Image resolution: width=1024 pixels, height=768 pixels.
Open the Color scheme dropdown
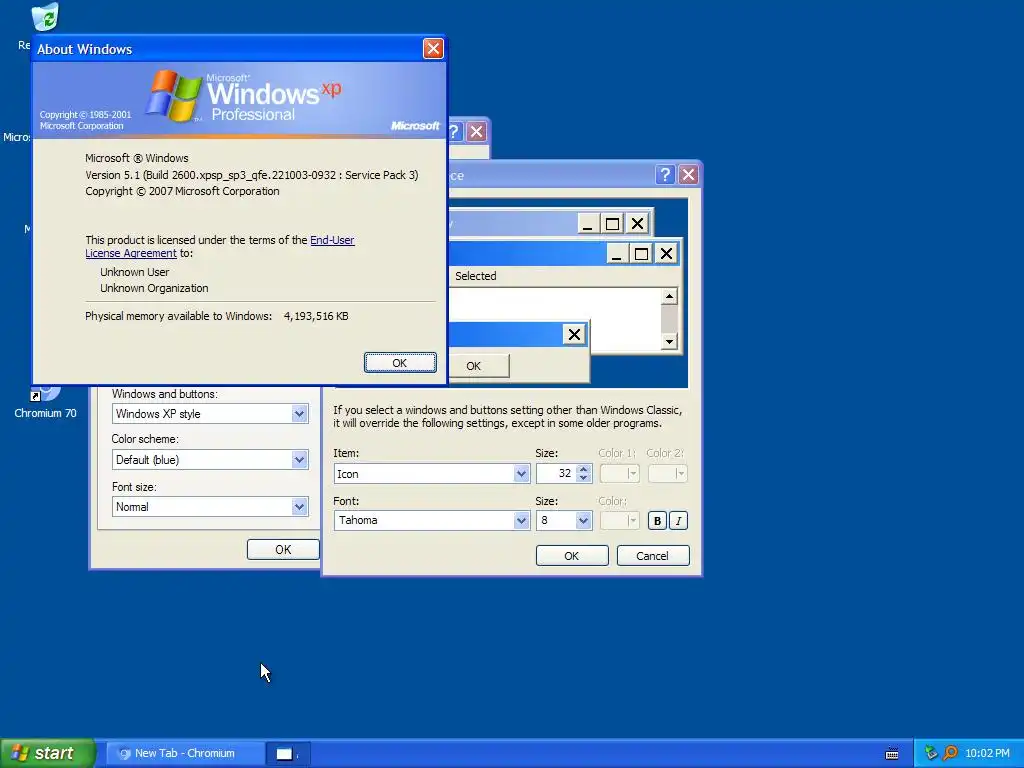[299, 460]
